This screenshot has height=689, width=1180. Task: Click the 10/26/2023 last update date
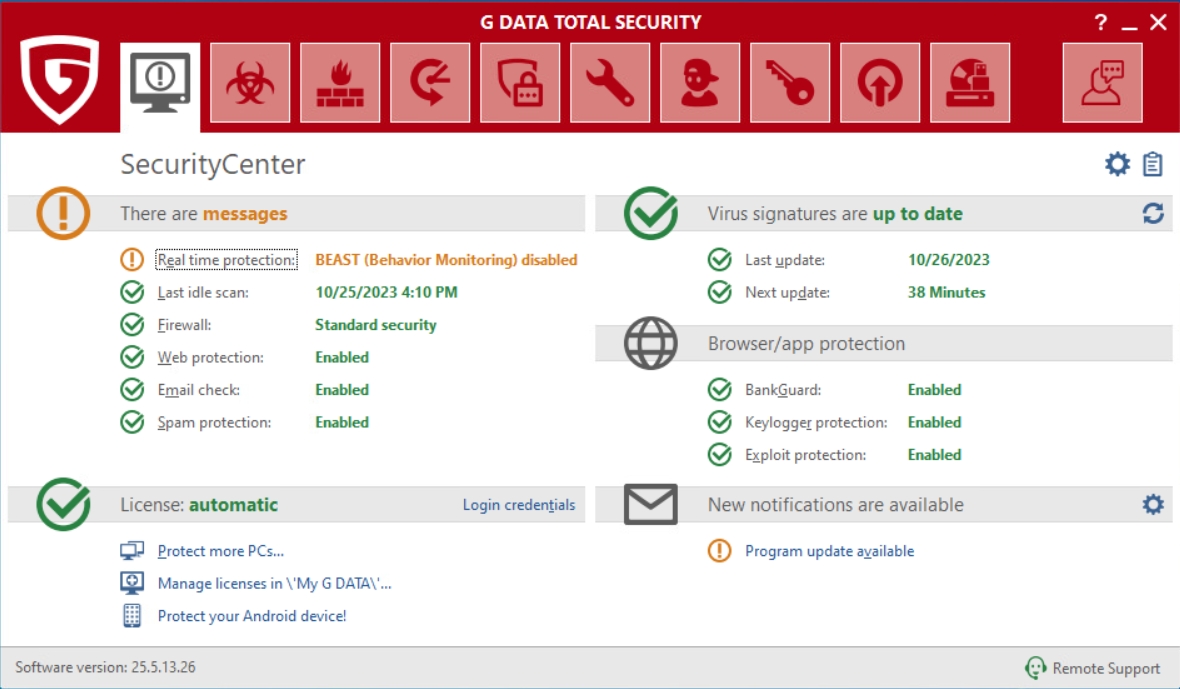(x=949, y=260)
